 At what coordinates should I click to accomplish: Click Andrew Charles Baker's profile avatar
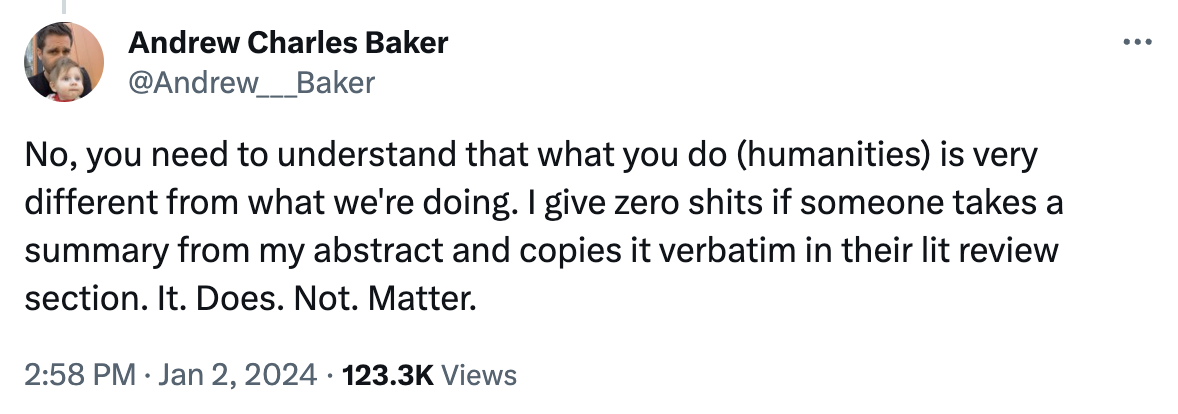64,62
